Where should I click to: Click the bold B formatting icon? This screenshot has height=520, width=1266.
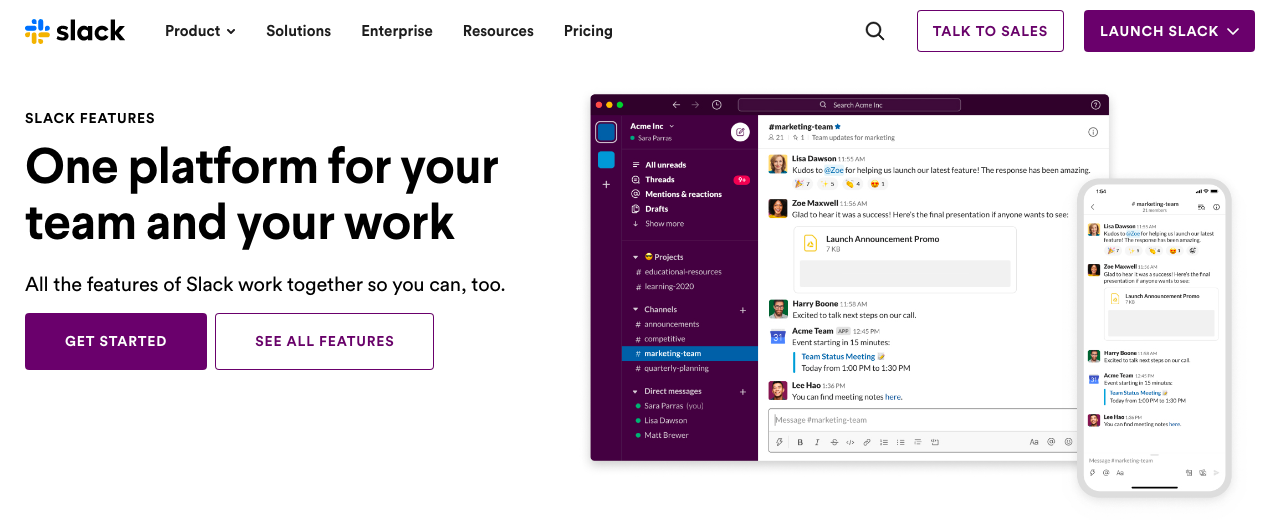tap(800, 442)
